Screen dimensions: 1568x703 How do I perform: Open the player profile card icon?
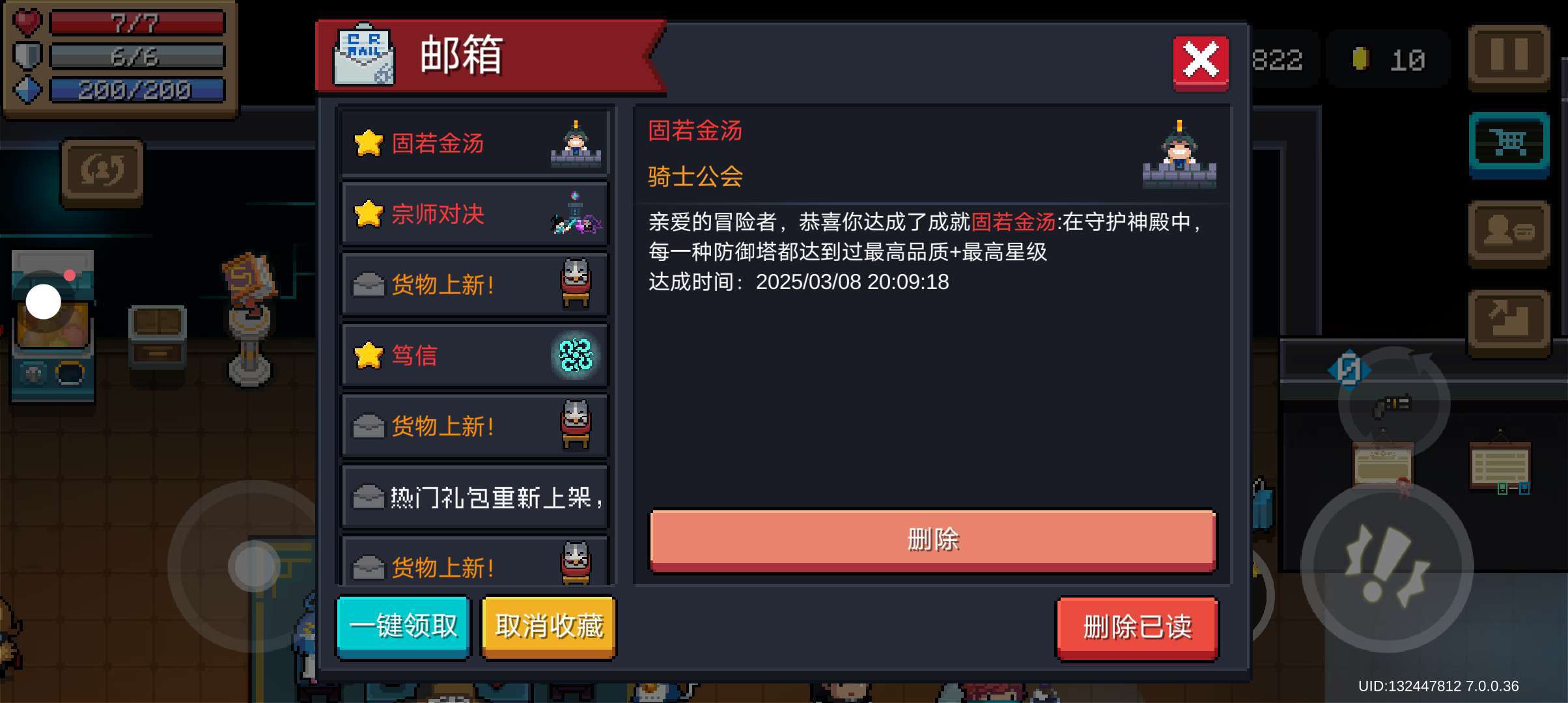(1509, 233)
